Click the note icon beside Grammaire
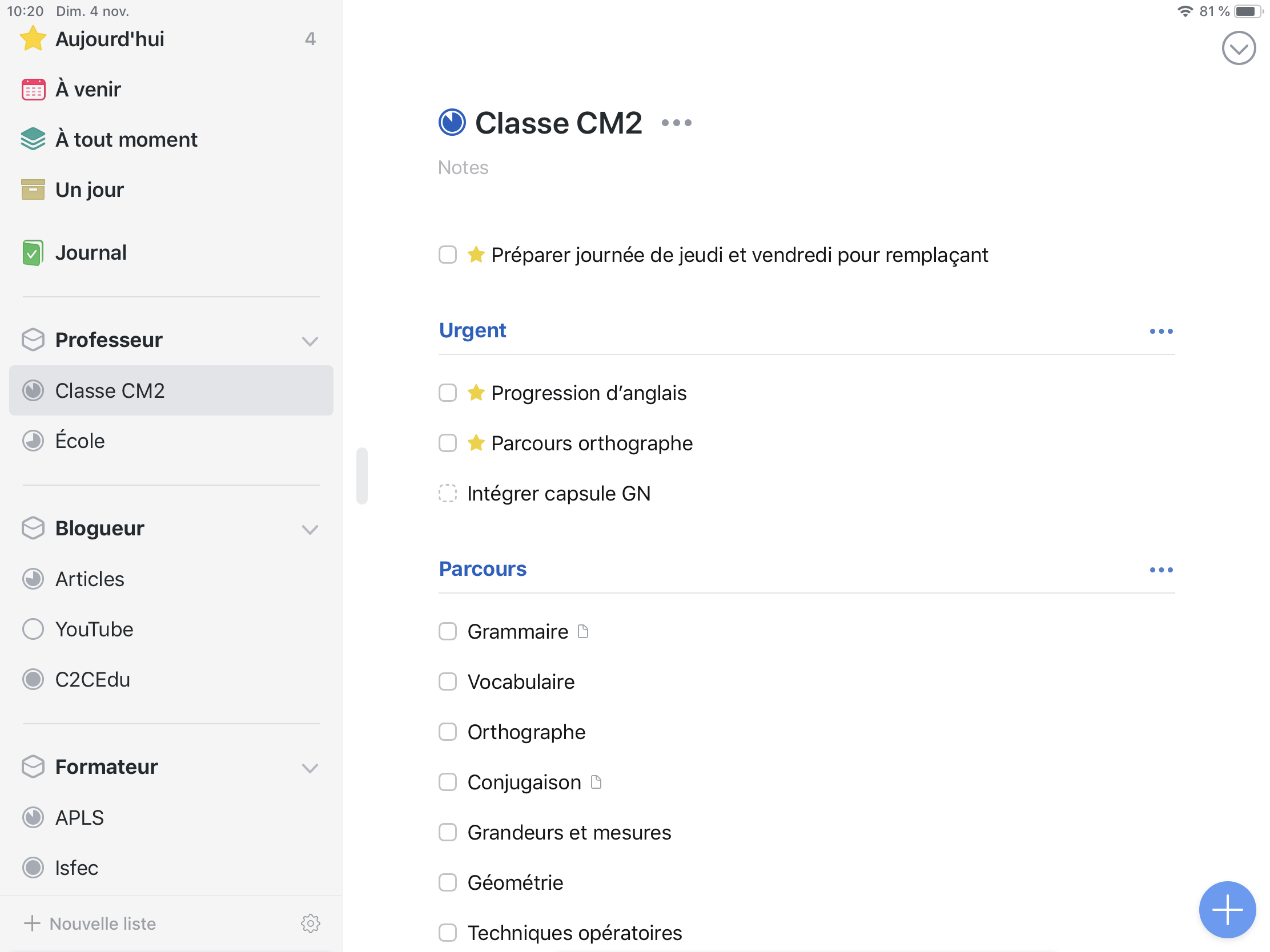Image resolution: width=1270 pixels, height=952 pixels. tap(583, 631)
